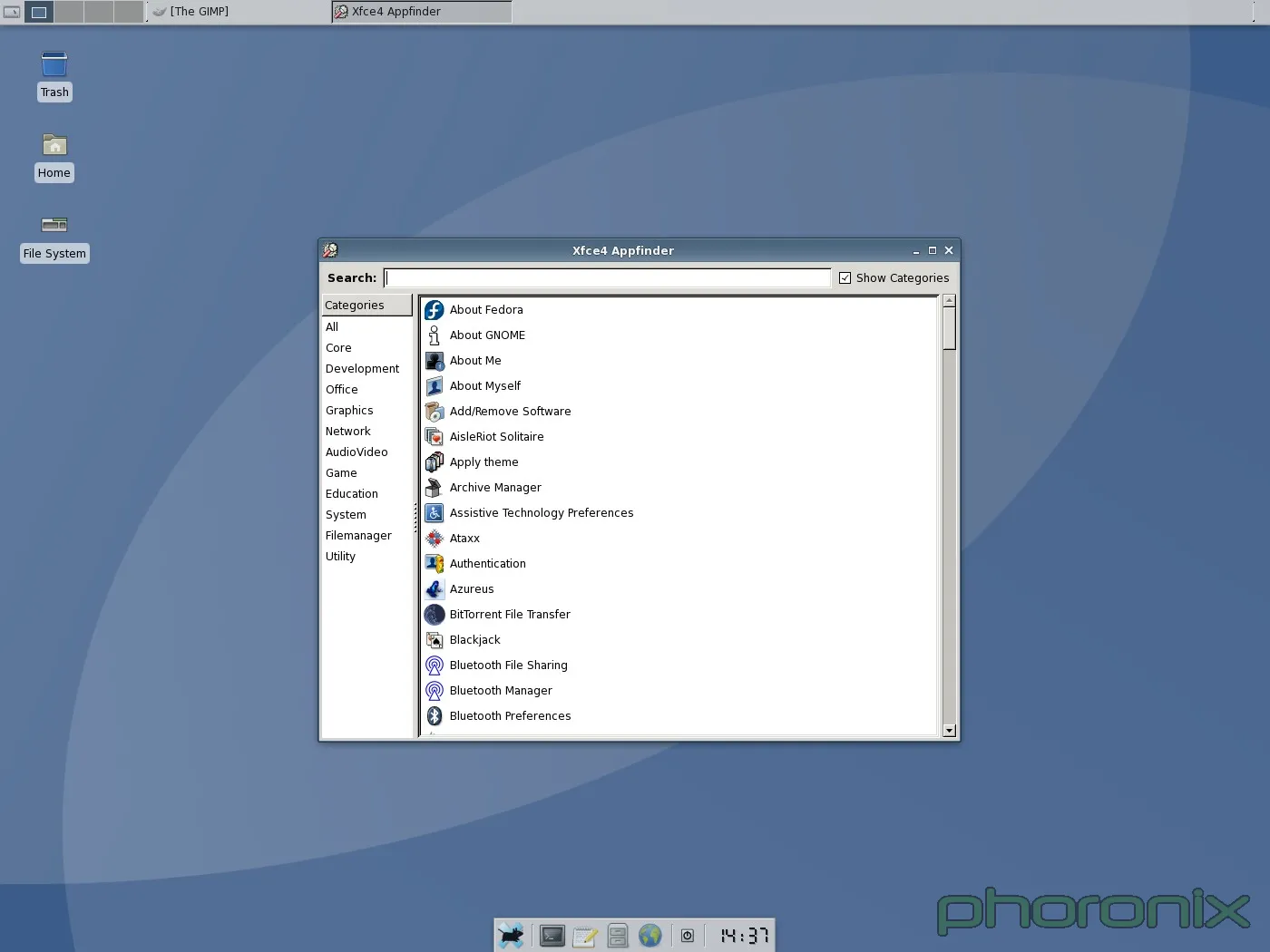Click the About Myself icon
This screenshot has height=952, width=1270.
(x=435, y=386)
